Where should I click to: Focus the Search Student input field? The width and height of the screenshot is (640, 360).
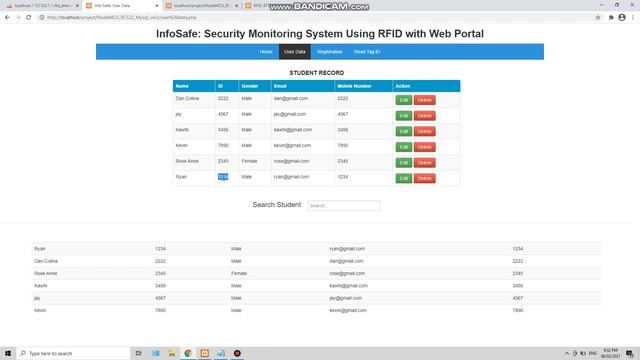(344, 206)
